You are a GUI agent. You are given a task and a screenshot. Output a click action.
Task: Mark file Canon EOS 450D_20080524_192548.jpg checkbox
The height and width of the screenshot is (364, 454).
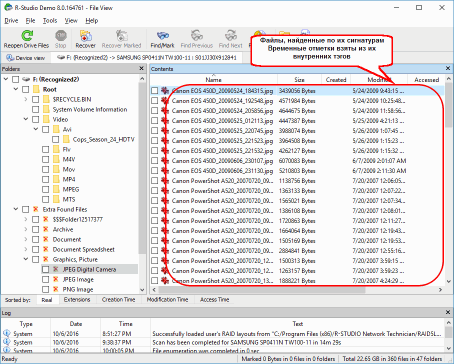pyautogui.click(x=154, y=101)
